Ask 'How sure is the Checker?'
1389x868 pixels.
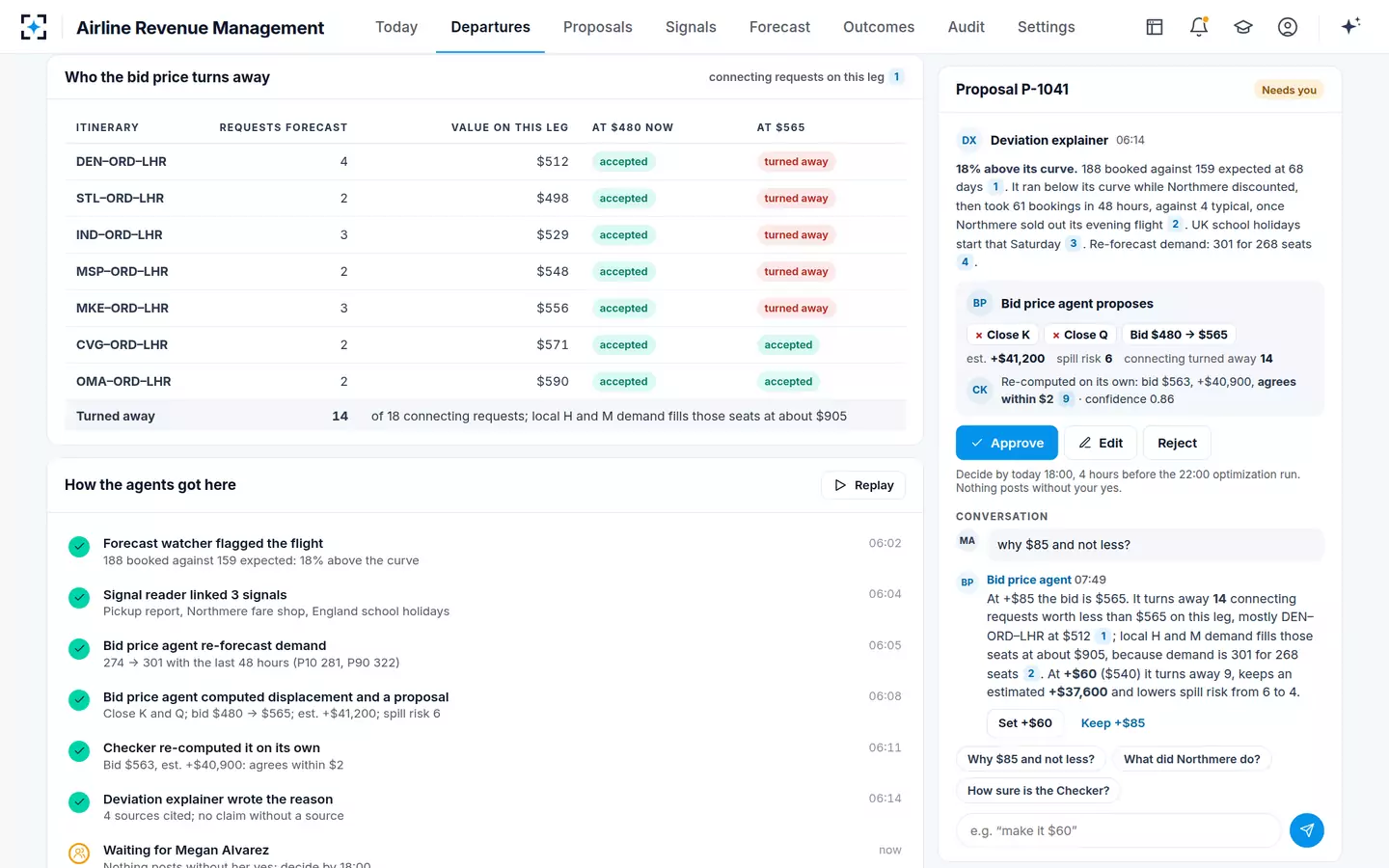pos(1038,791)
